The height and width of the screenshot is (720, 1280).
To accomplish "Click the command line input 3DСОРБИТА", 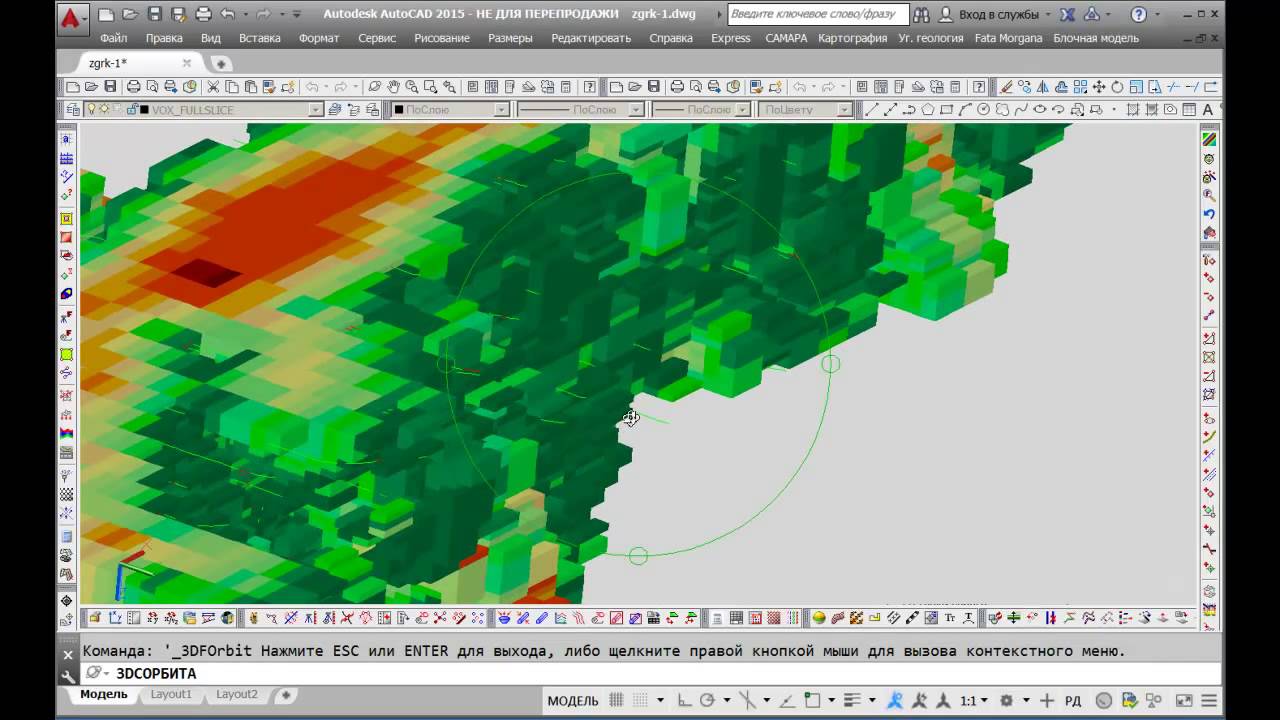I will pos(156,674).
